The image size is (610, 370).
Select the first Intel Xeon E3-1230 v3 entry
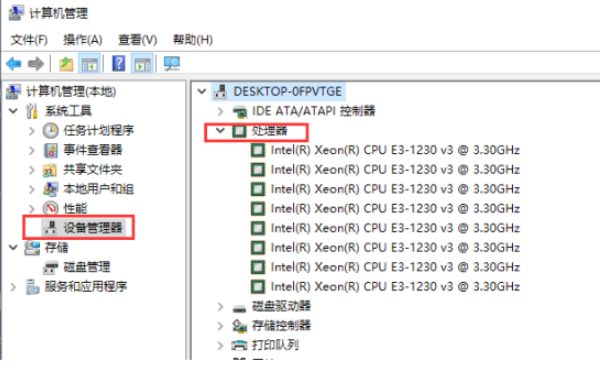(x=395, y=150)
